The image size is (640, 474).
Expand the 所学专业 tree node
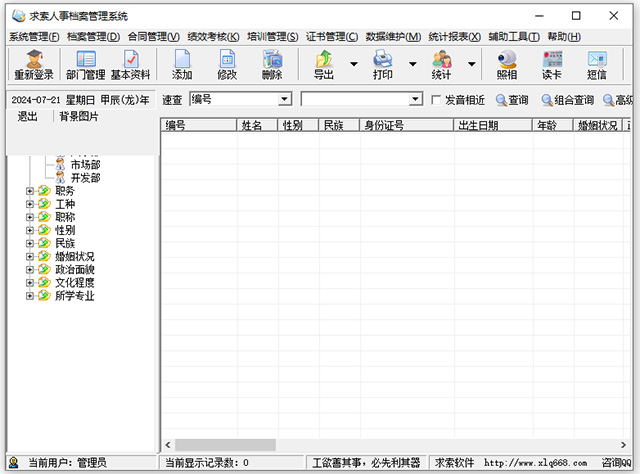pyautogui.click(x=29, y=296)
